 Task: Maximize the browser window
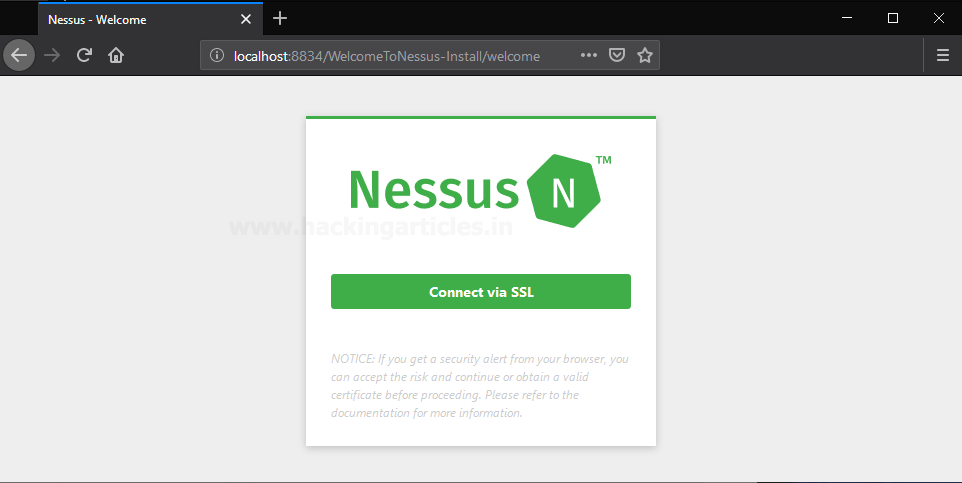pyautogui.click(x=893, y=18)
